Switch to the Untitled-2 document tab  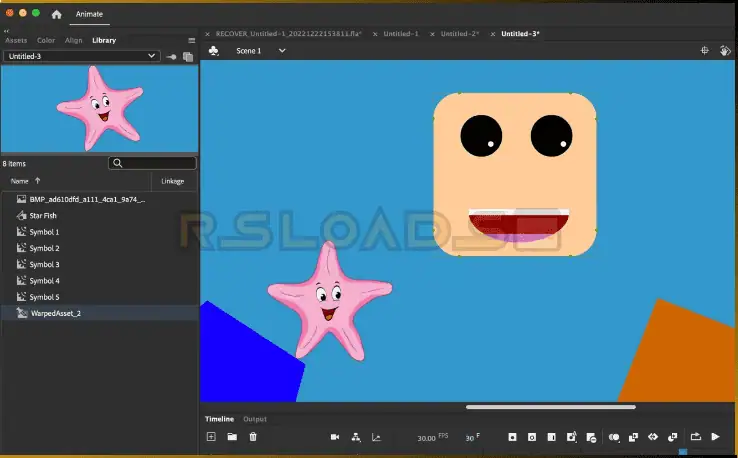(461, 34)
